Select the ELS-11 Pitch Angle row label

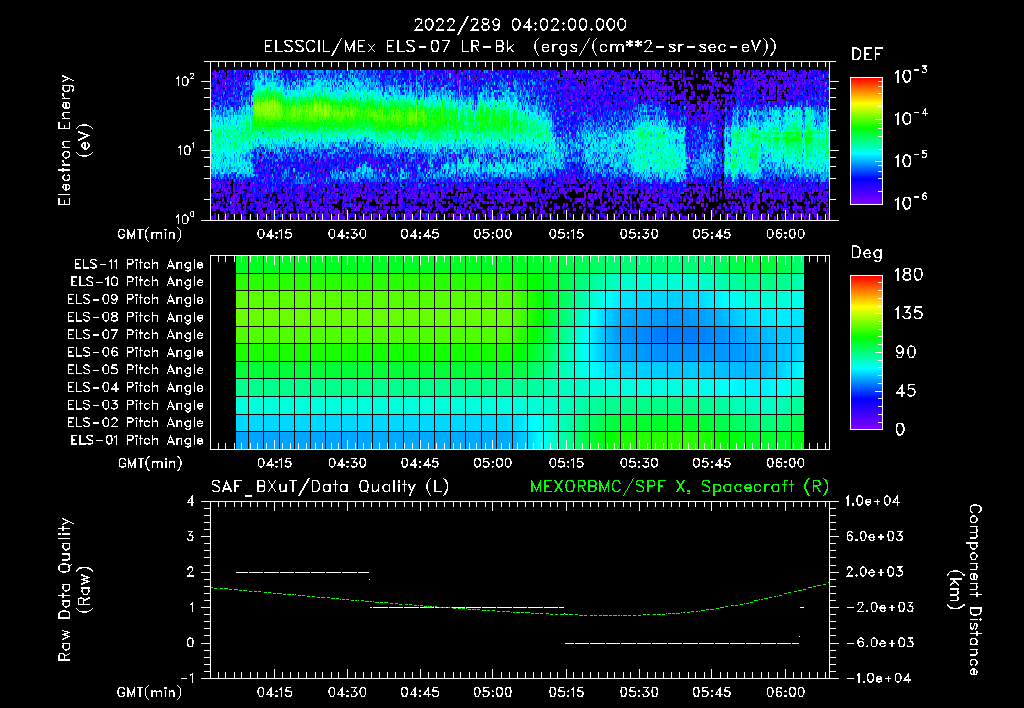tap(138, 265)
